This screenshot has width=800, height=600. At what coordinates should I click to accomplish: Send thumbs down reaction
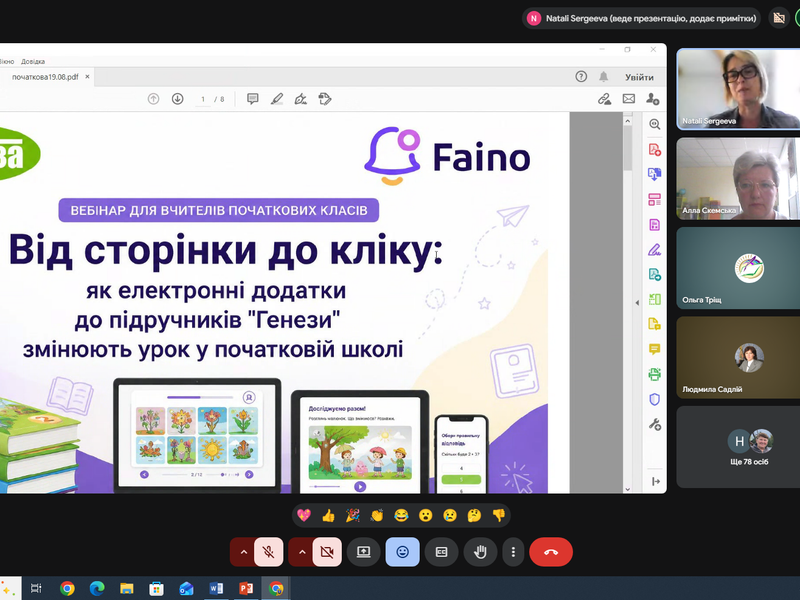click(498, 515)
